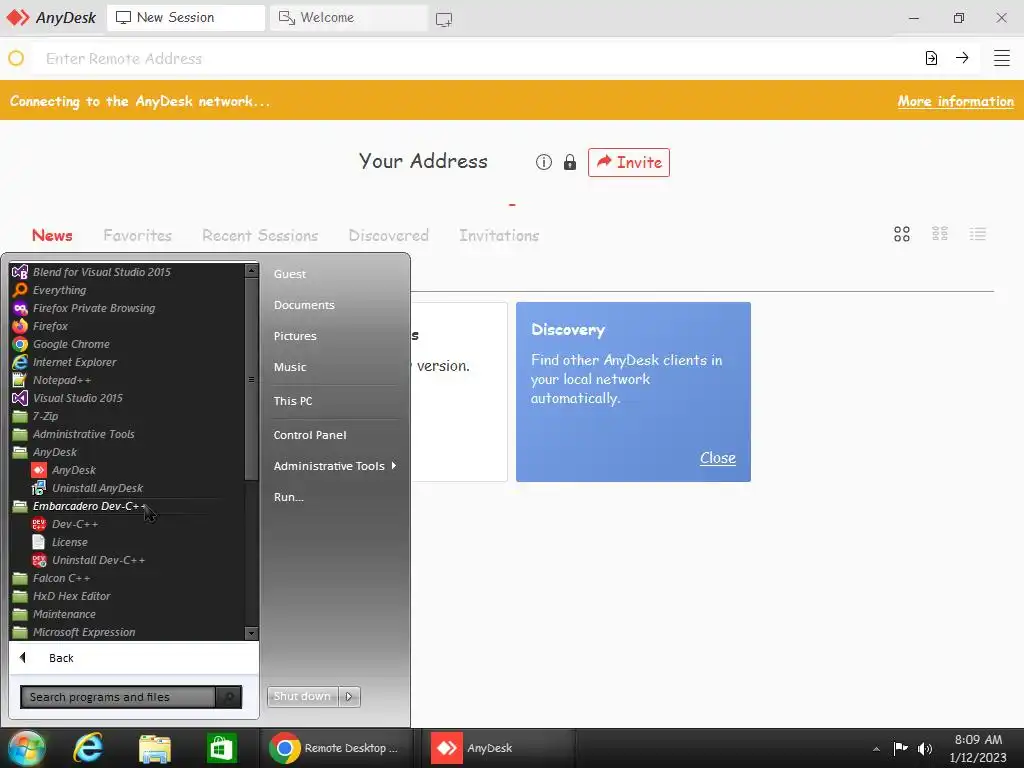Click the Invite button
1024x768 pixels.
tap(628, 162)
